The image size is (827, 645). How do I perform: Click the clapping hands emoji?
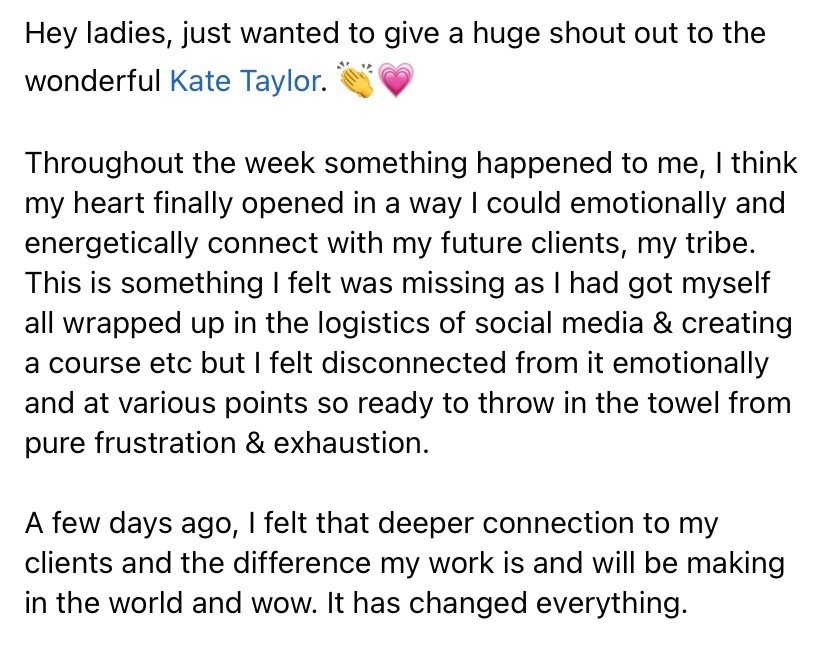coord(356,80)
